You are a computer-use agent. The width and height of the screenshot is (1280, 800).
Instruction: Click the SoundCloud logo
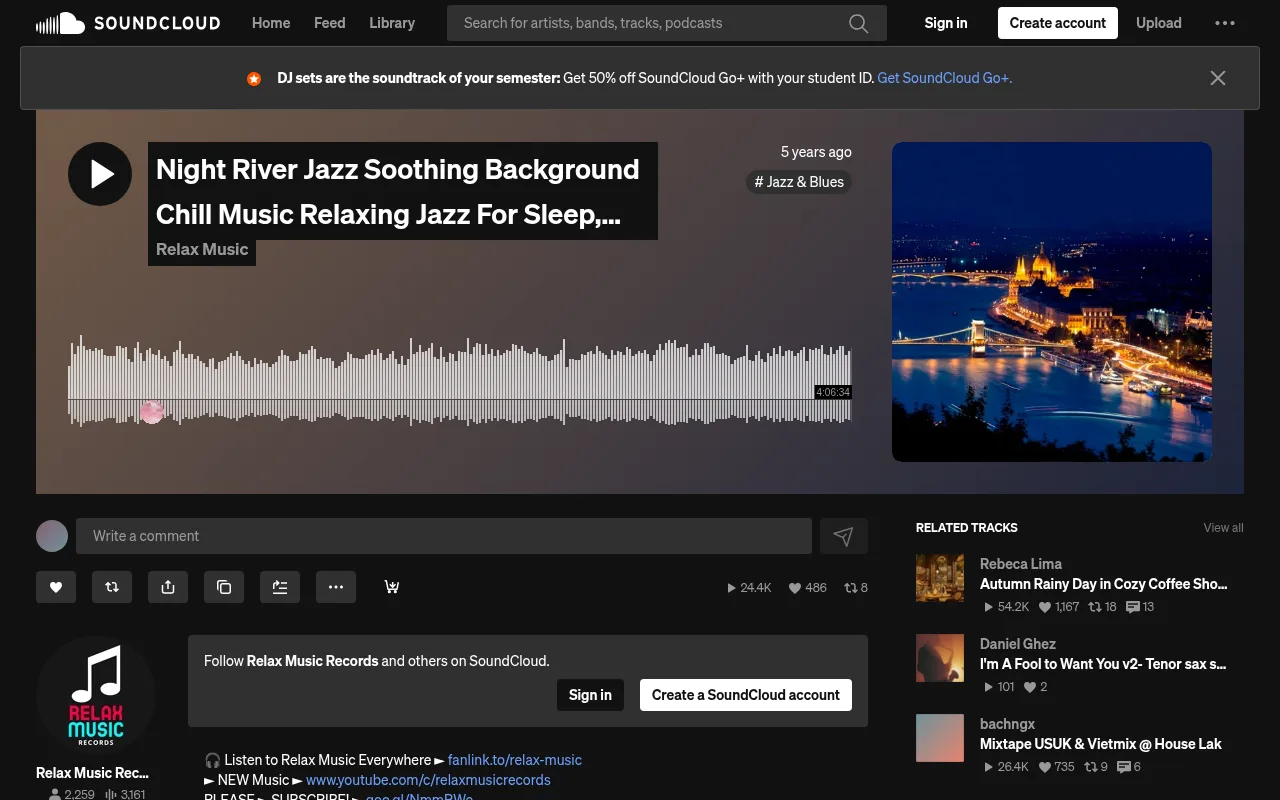(x=128, y=23)
